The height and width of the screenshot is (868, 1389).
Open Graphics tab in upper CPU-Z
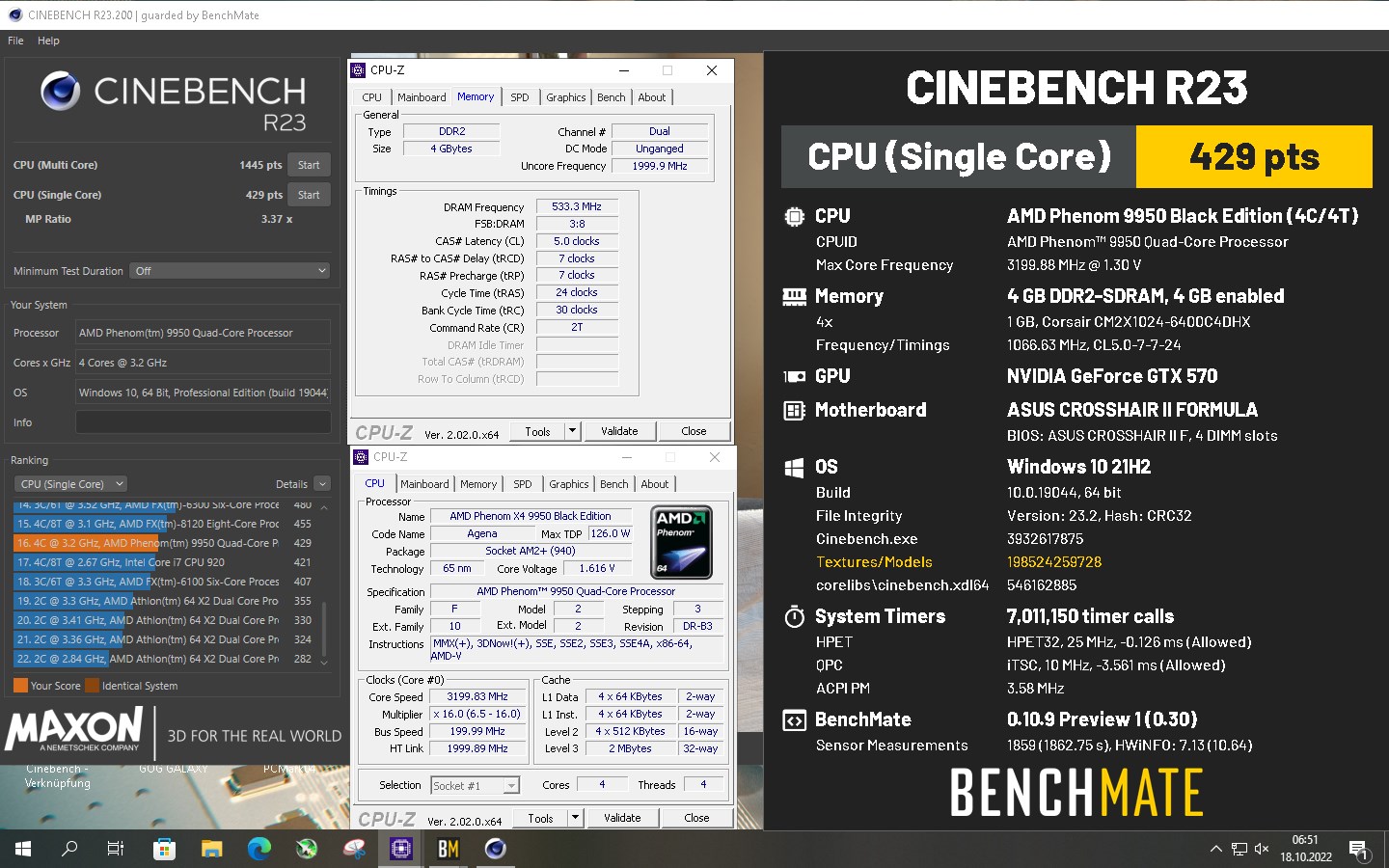coord(565,97)
